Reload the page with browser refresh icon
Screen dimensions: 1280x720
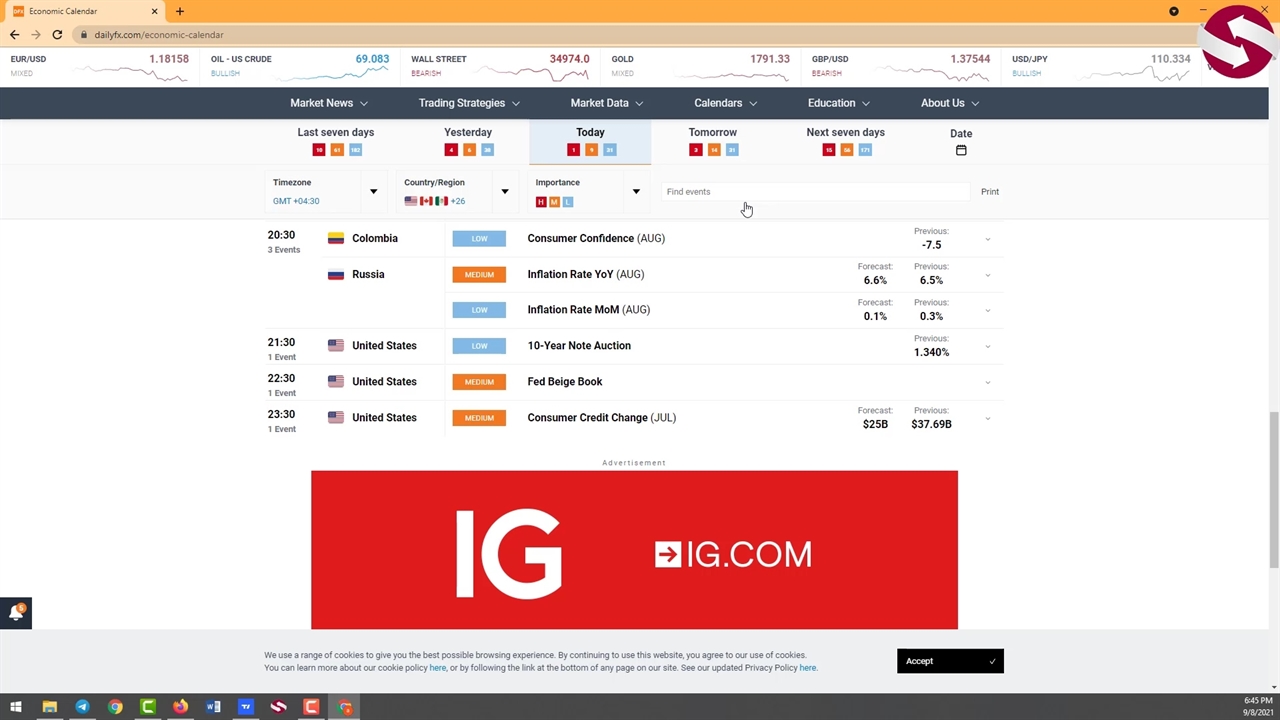tap(57, 35)
